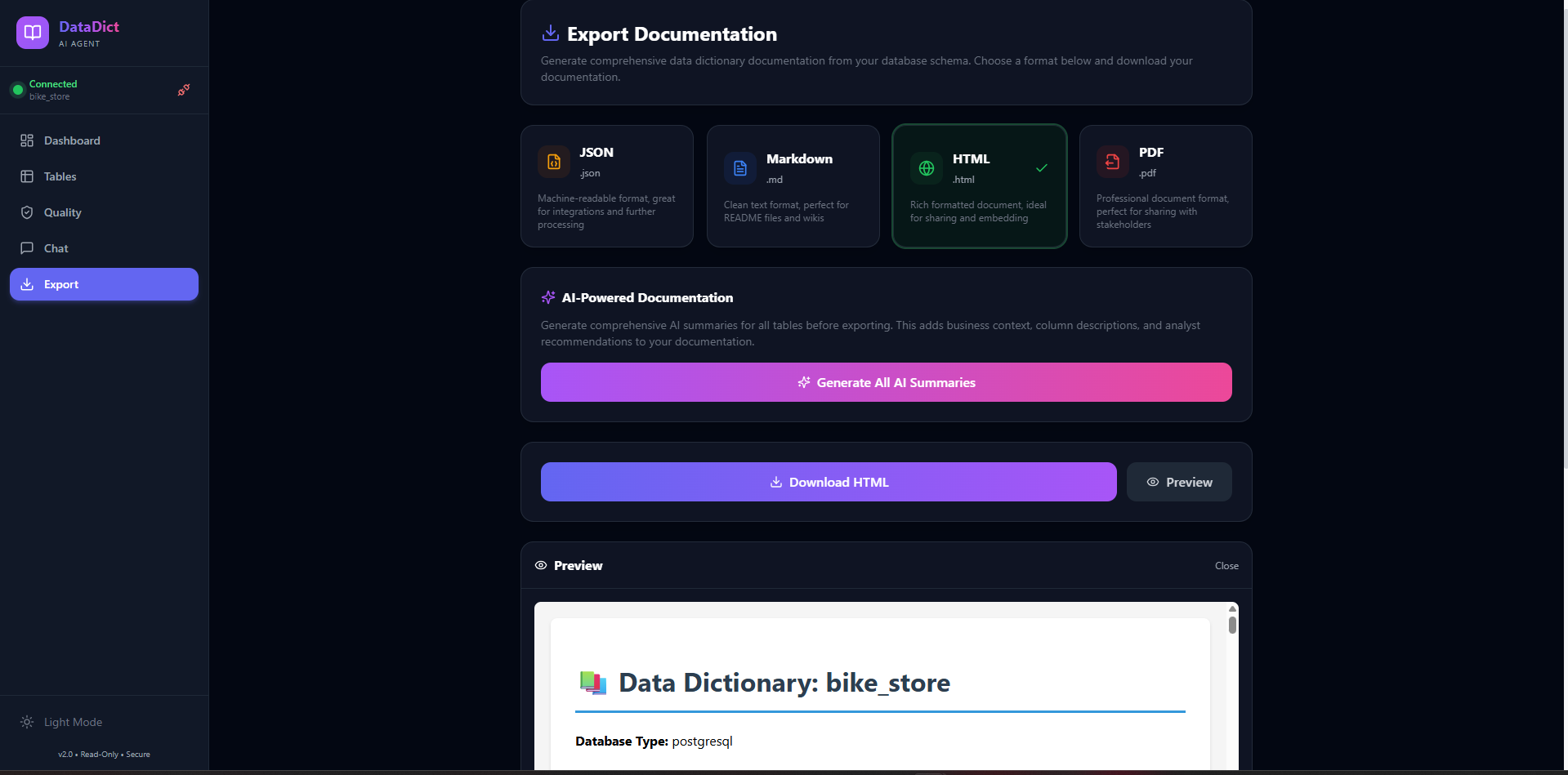The image size is (1568, 775).
Task: Go to Tables in the sidebar
Action: [x=104, y=176]
